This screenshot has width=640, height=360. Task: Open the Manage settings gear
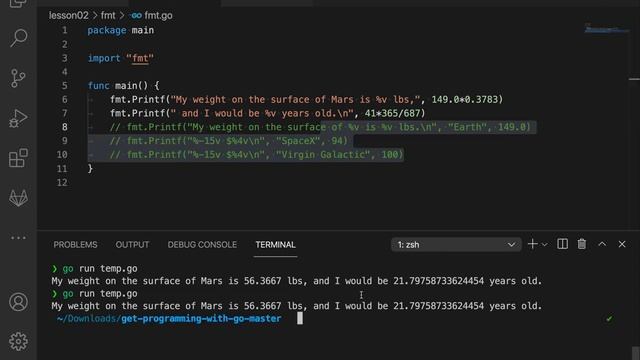(18, 341)
